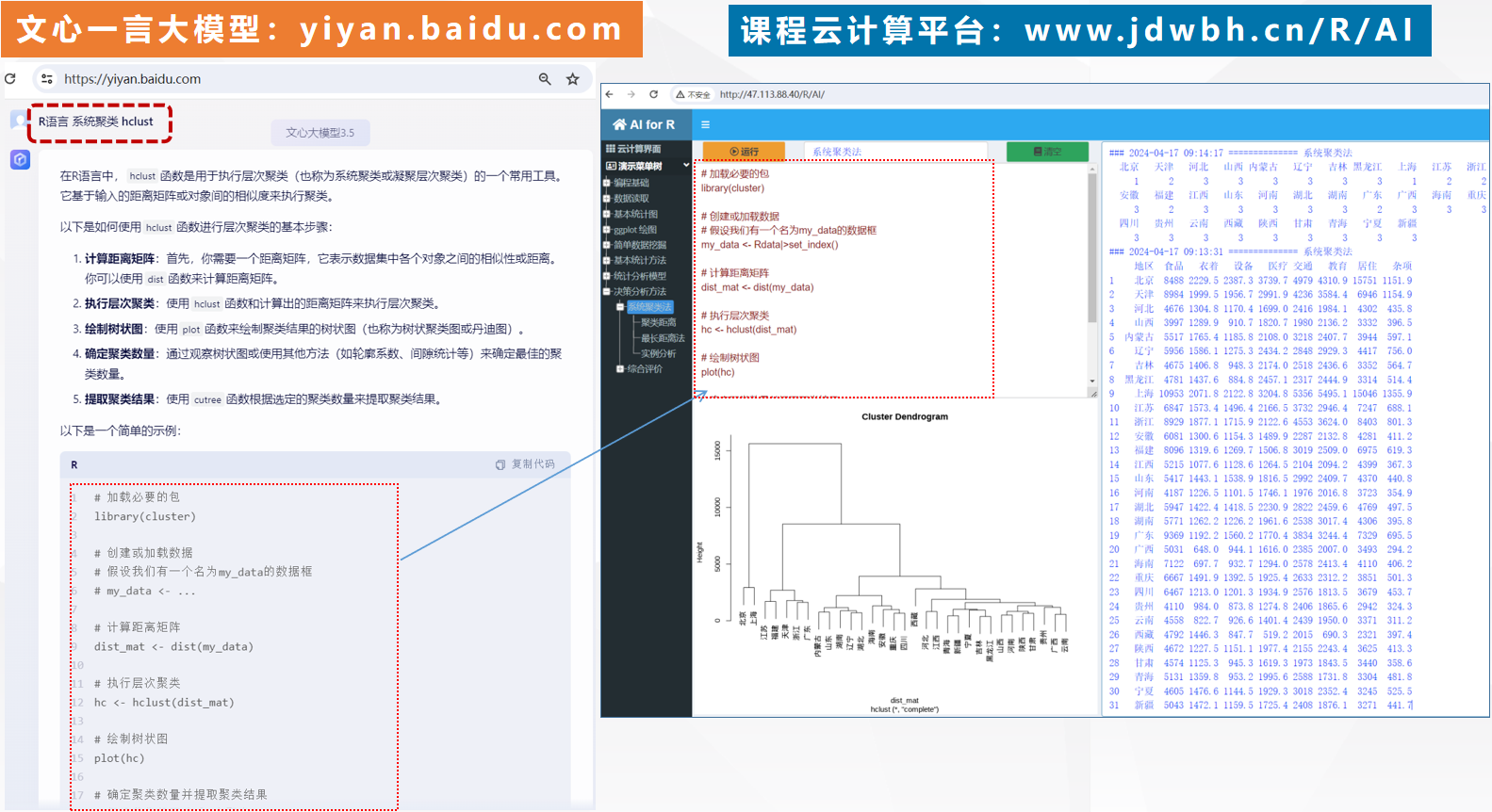Click the 09:14:17 系统聚类法 output header
Viewport: 1492px width, 812px height.
1231,153
